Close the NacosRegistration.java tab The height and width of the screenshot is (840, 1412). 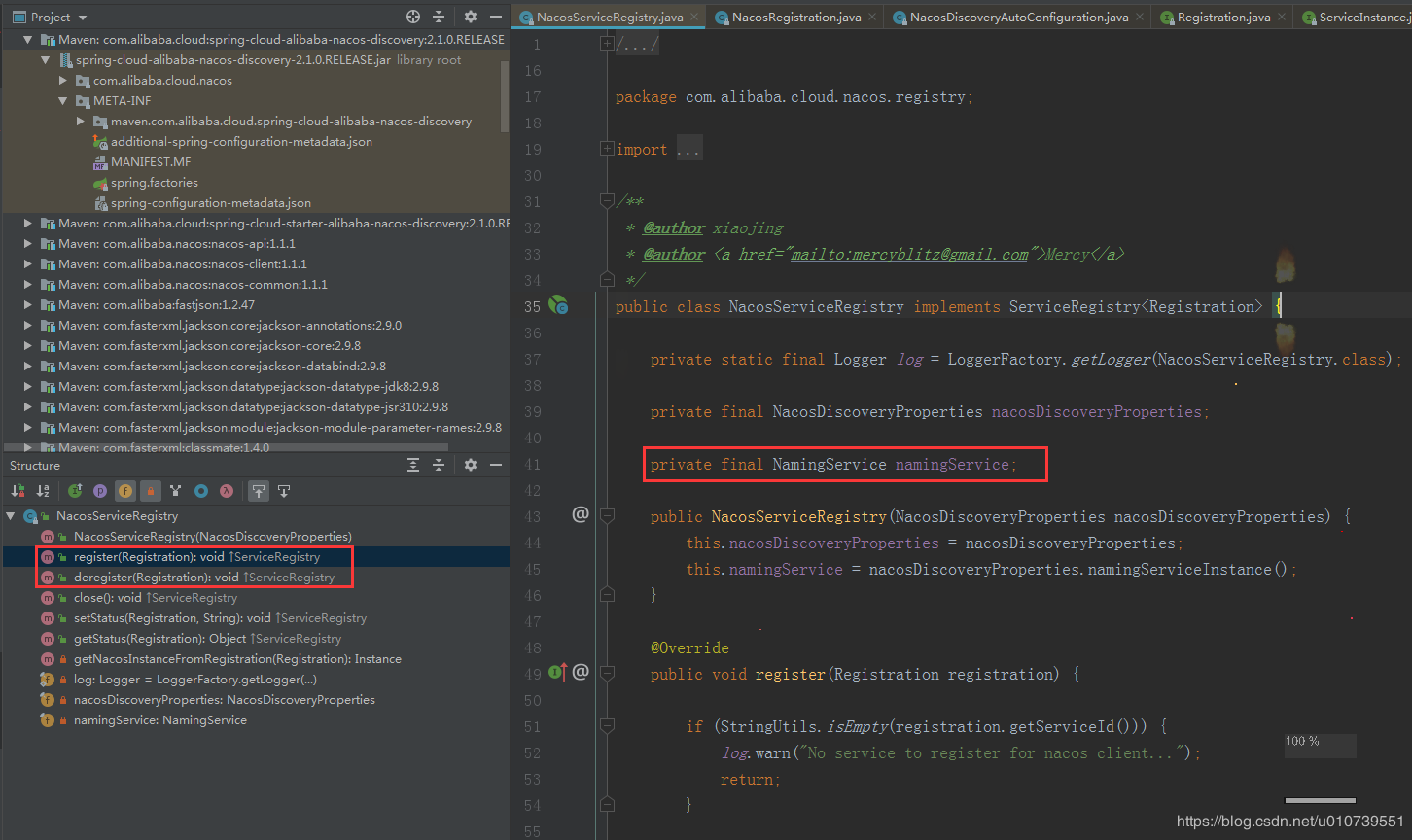click(871, 17)
